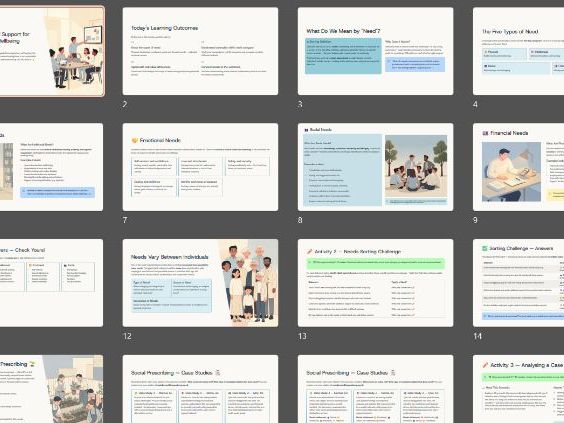The width and height of the screenshot is (564, 423).
Task: Open the Activity 2 Needs Sorting Challenge slide
Action: point(375,283)
